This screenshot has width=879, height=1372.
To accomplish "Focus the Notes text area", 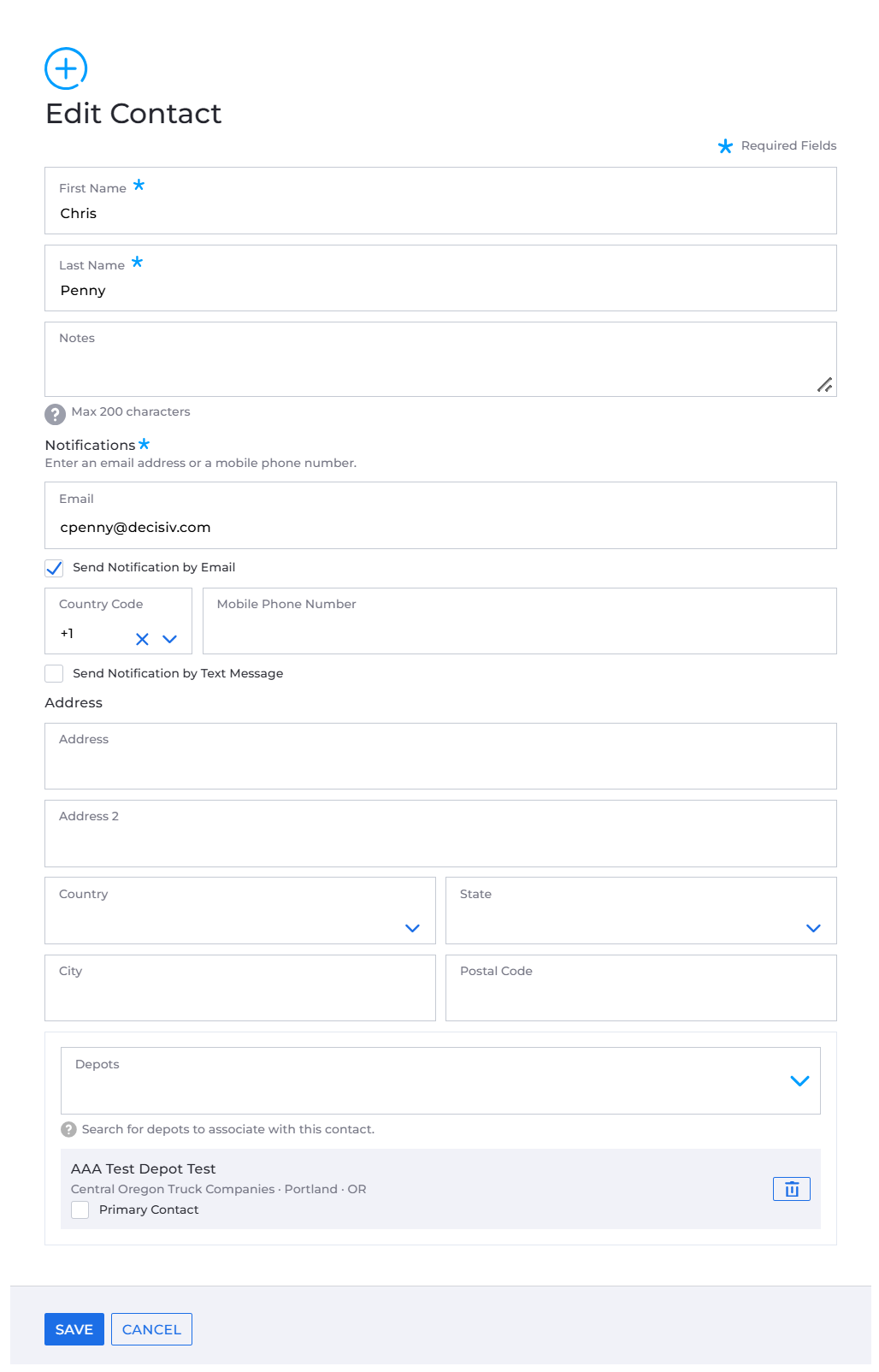I will click(x=440, y=359).
